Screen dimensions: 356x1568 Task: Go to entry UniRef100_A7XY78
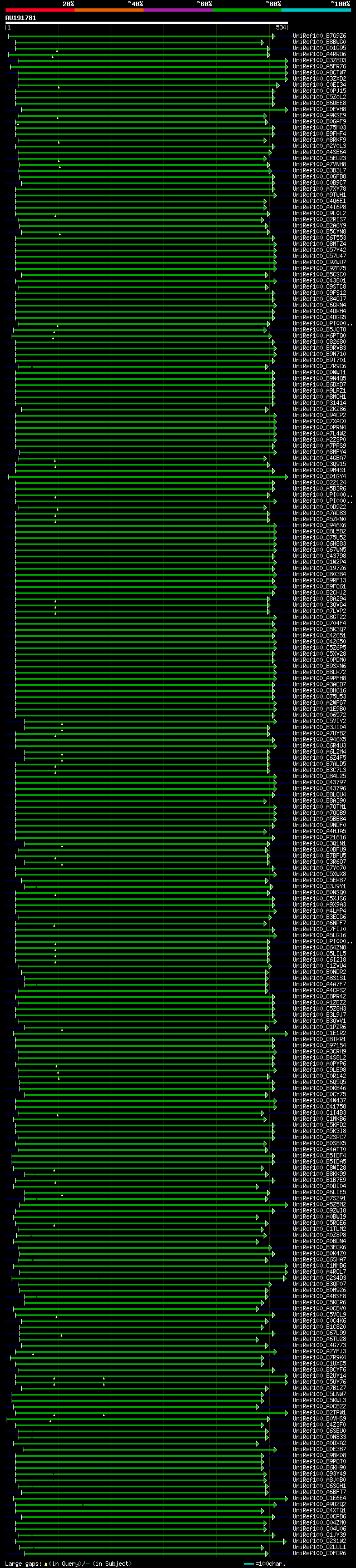point(319,189)
